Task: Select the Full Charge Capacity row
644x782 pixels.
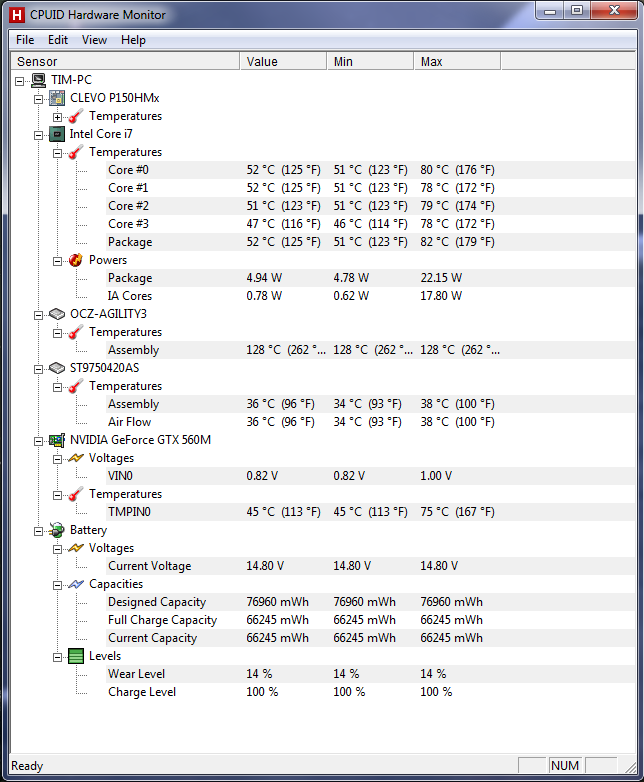Action: pos(371,620)
